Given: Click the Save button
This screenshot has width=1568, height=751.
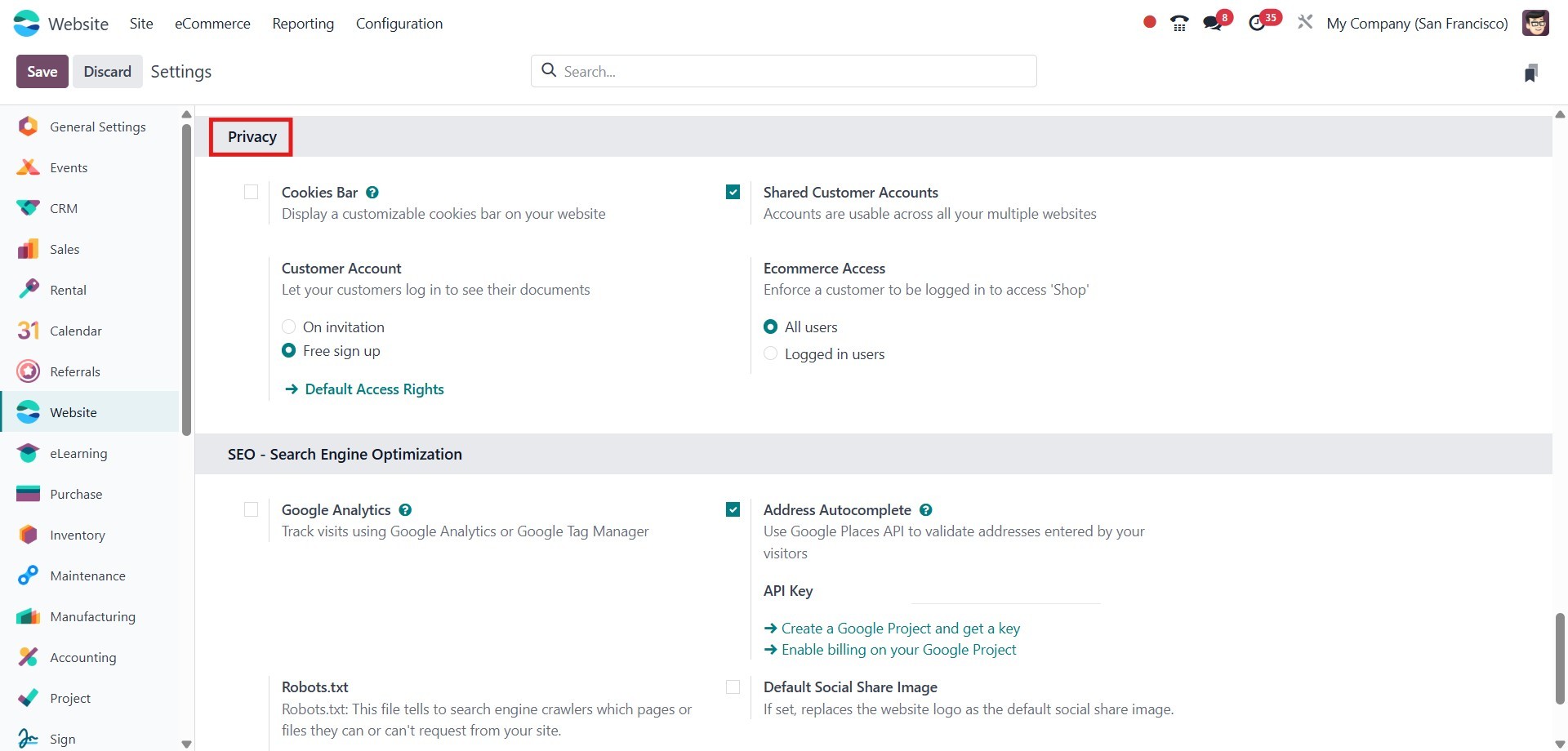Looking at the screenshot, I should tap(42, 72).
